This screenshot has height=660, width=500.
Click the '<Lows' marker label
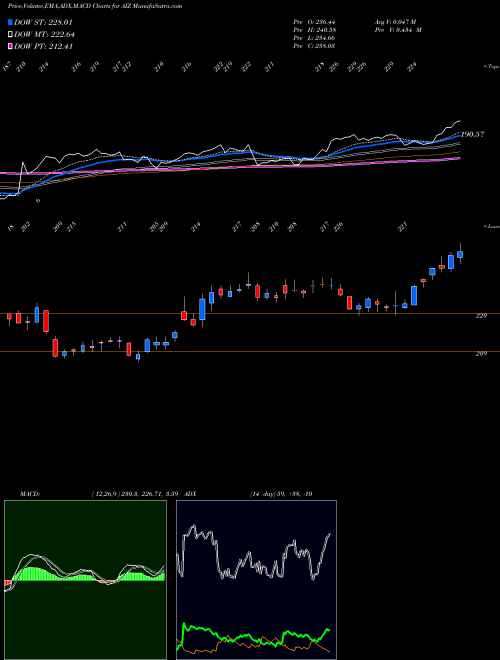(492, 226)
